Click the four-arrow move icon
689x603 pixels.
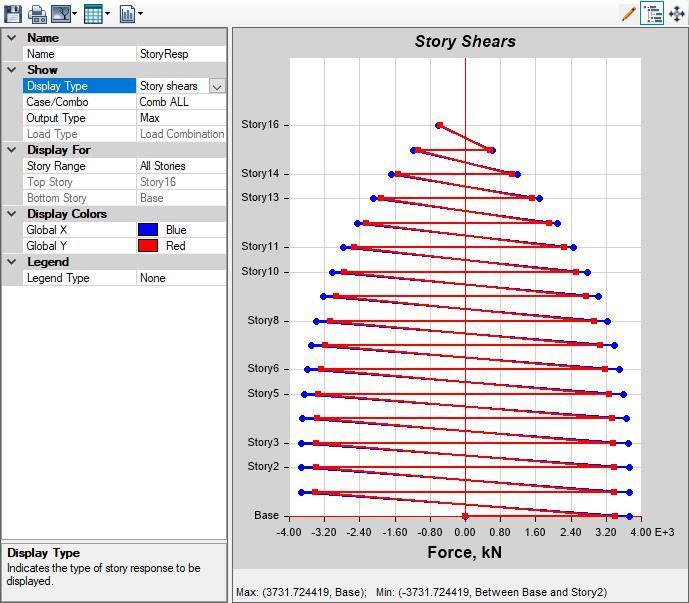(x=677, y=14)
